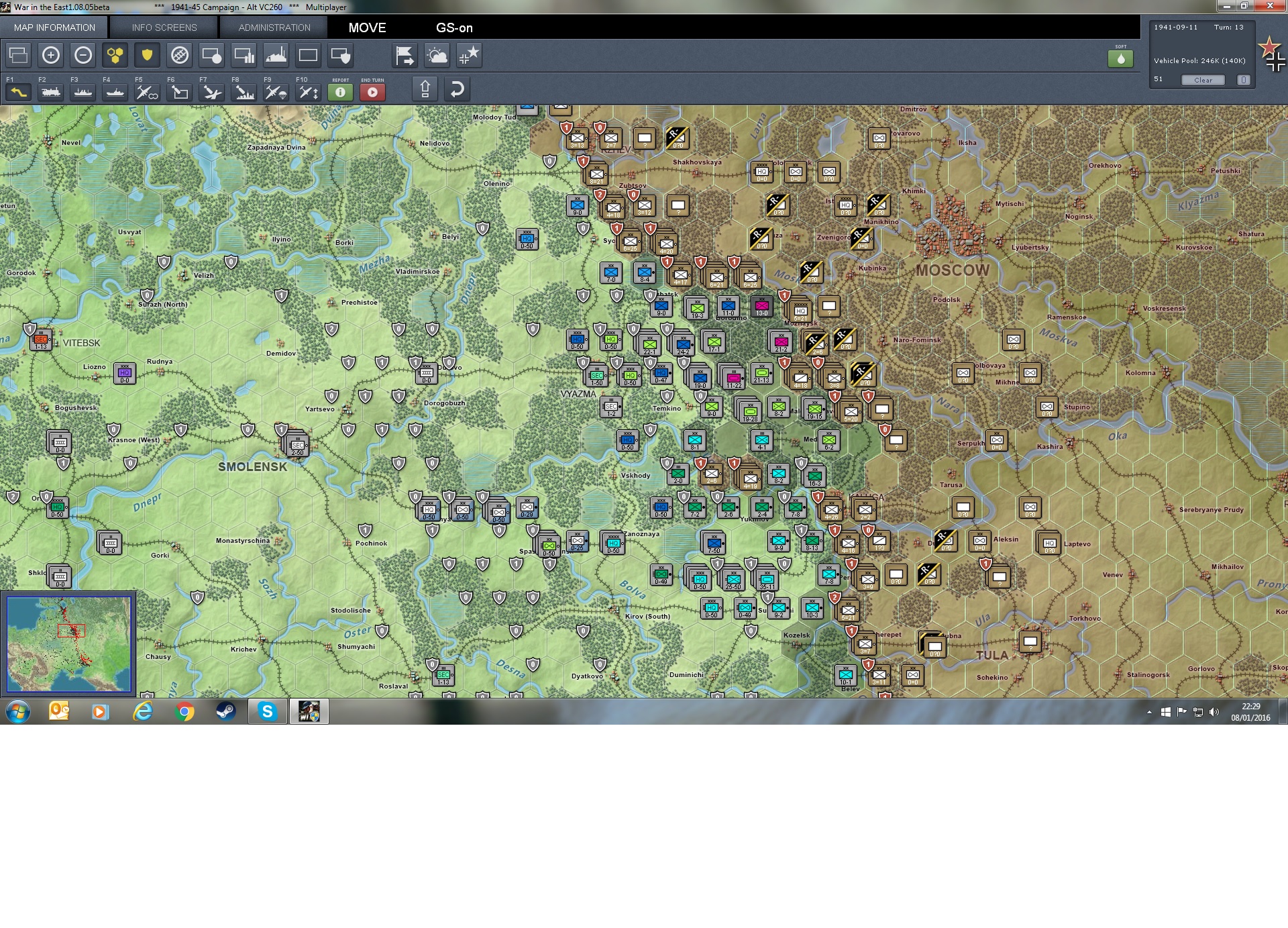Open the INFO SCREENS tab
Image resolution: width=1288 pixels, height=928 pixels.
[x=164, y=28]
